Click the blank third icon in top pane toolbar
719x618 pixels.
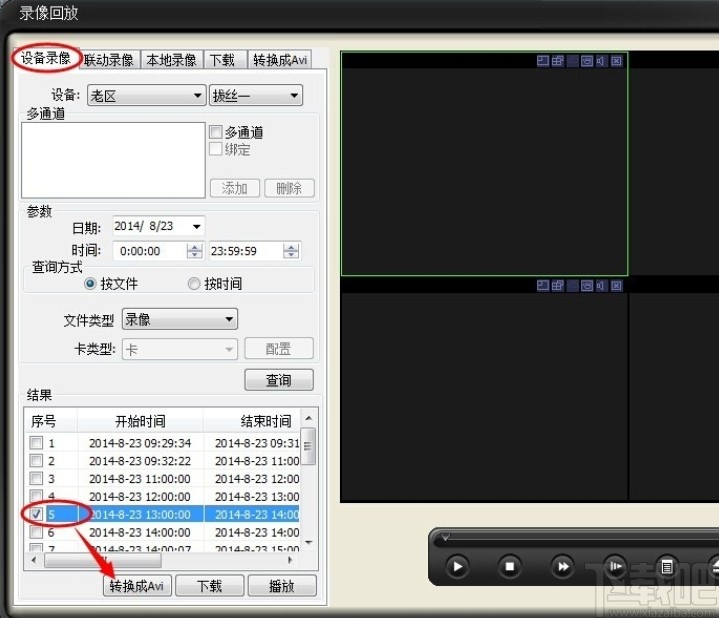pos(572,61)
